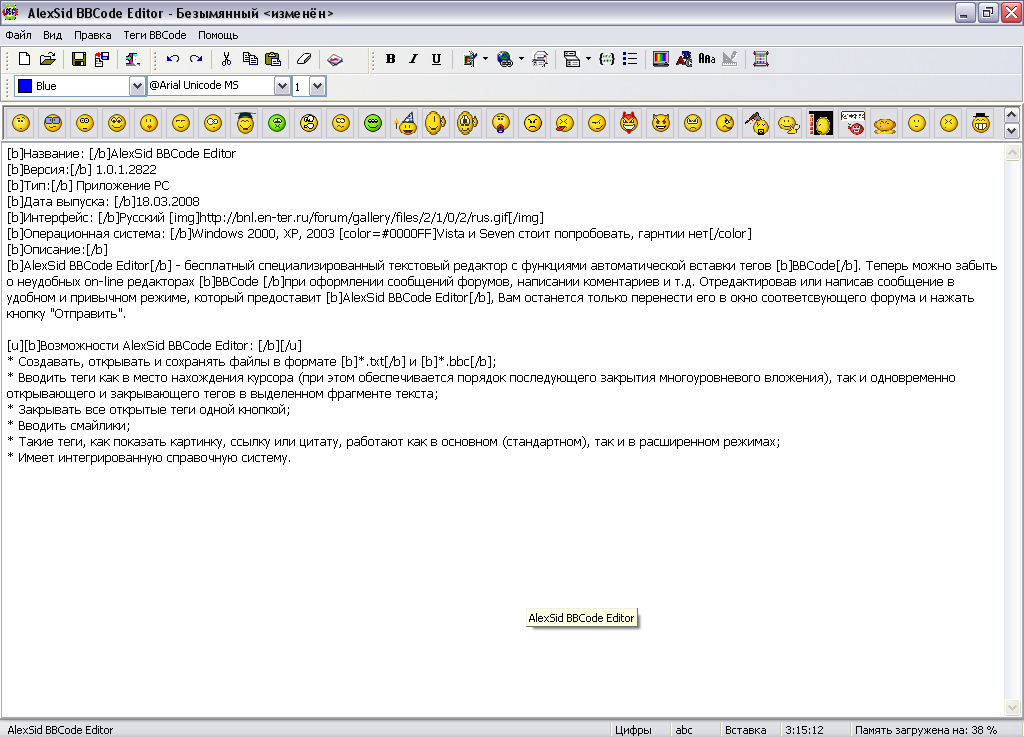Click the eraser icon to clear formatting
Viewport: 1024px width, 737px height.
[x=304, y=59]
